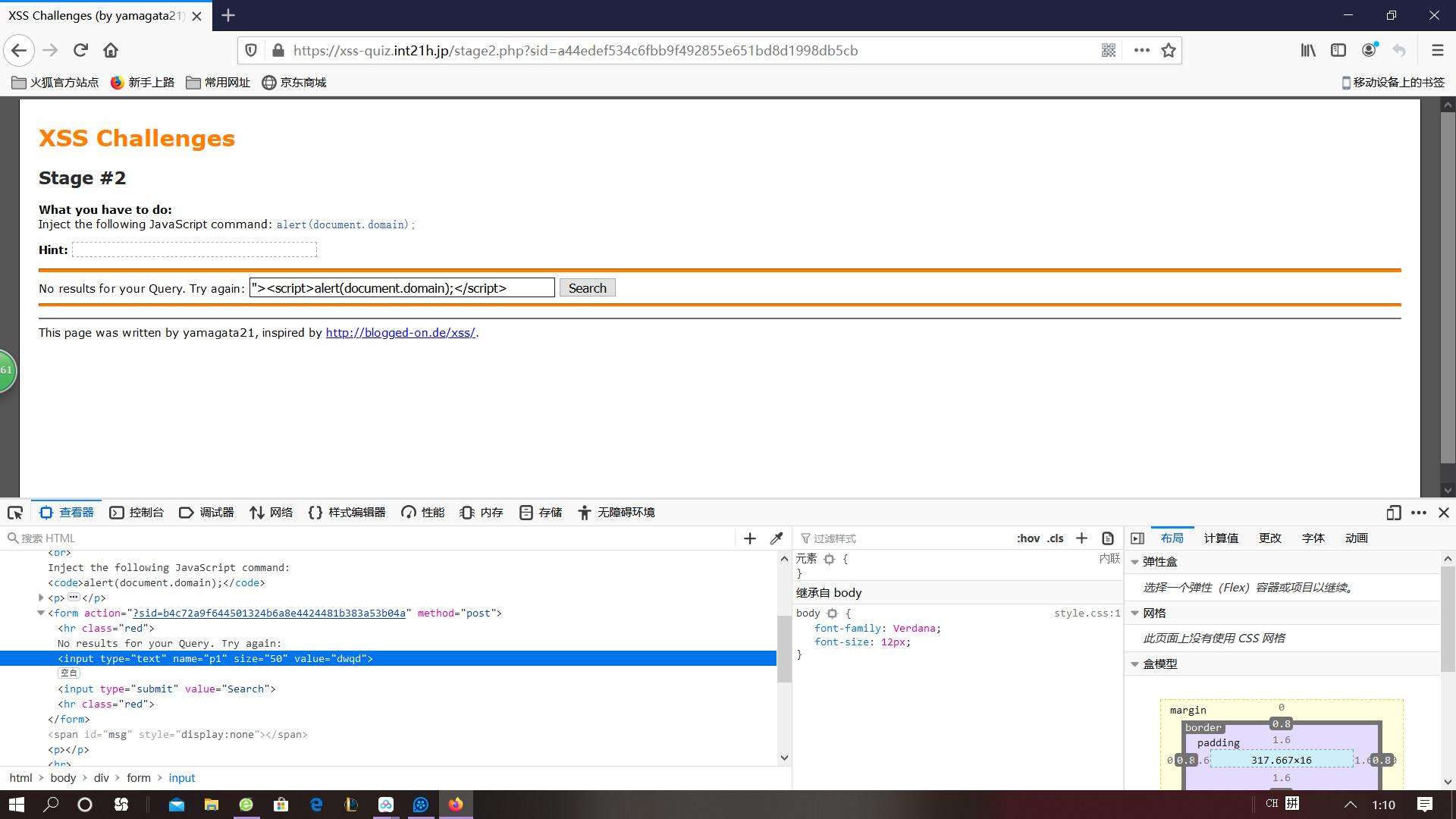Open the Home page icon
This screenshot has height=819, width=1456.
pyautogui.click(x=111, y=51)
